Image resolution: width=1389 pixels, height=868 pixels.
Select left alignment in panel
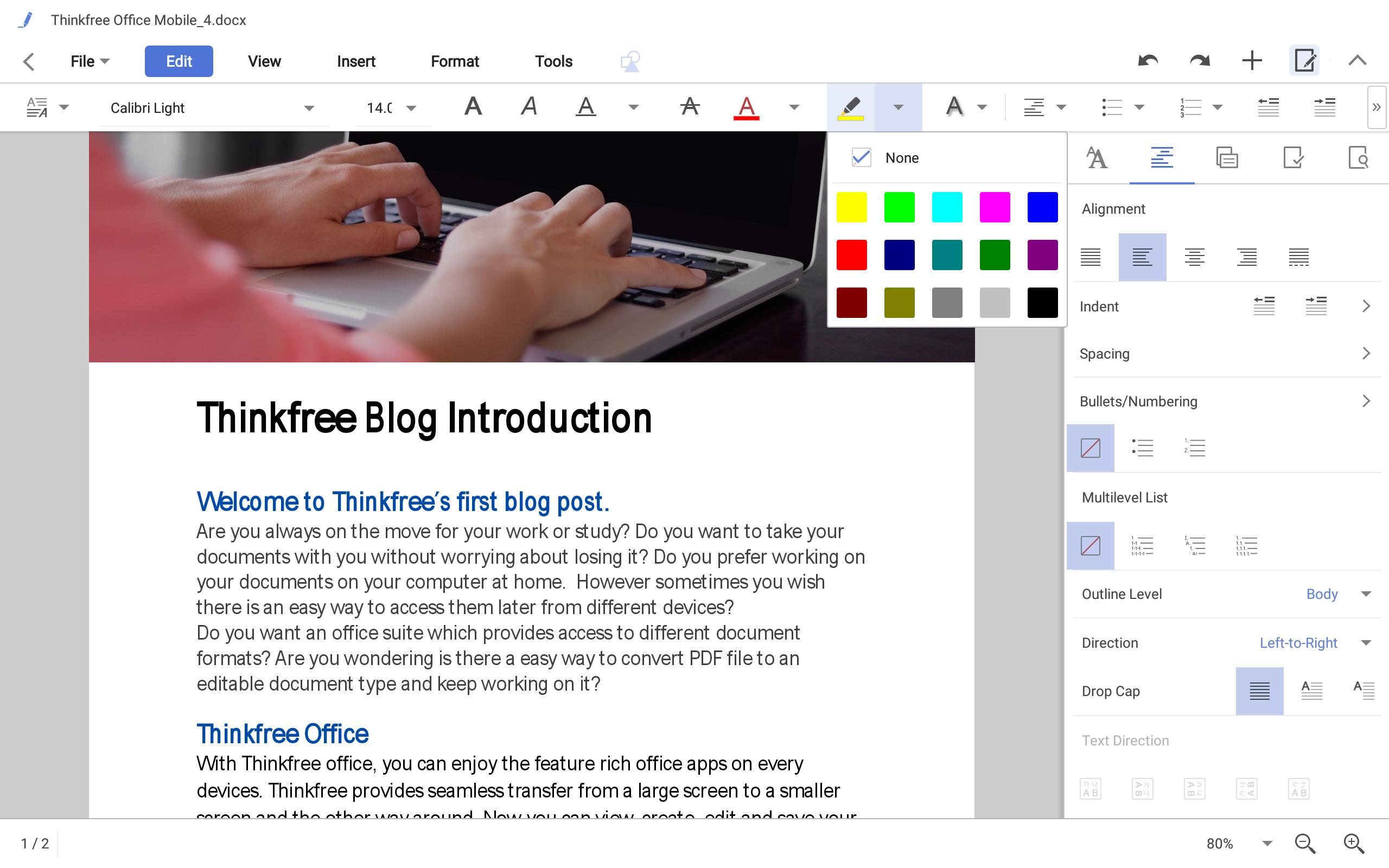tap(1142, 257)
